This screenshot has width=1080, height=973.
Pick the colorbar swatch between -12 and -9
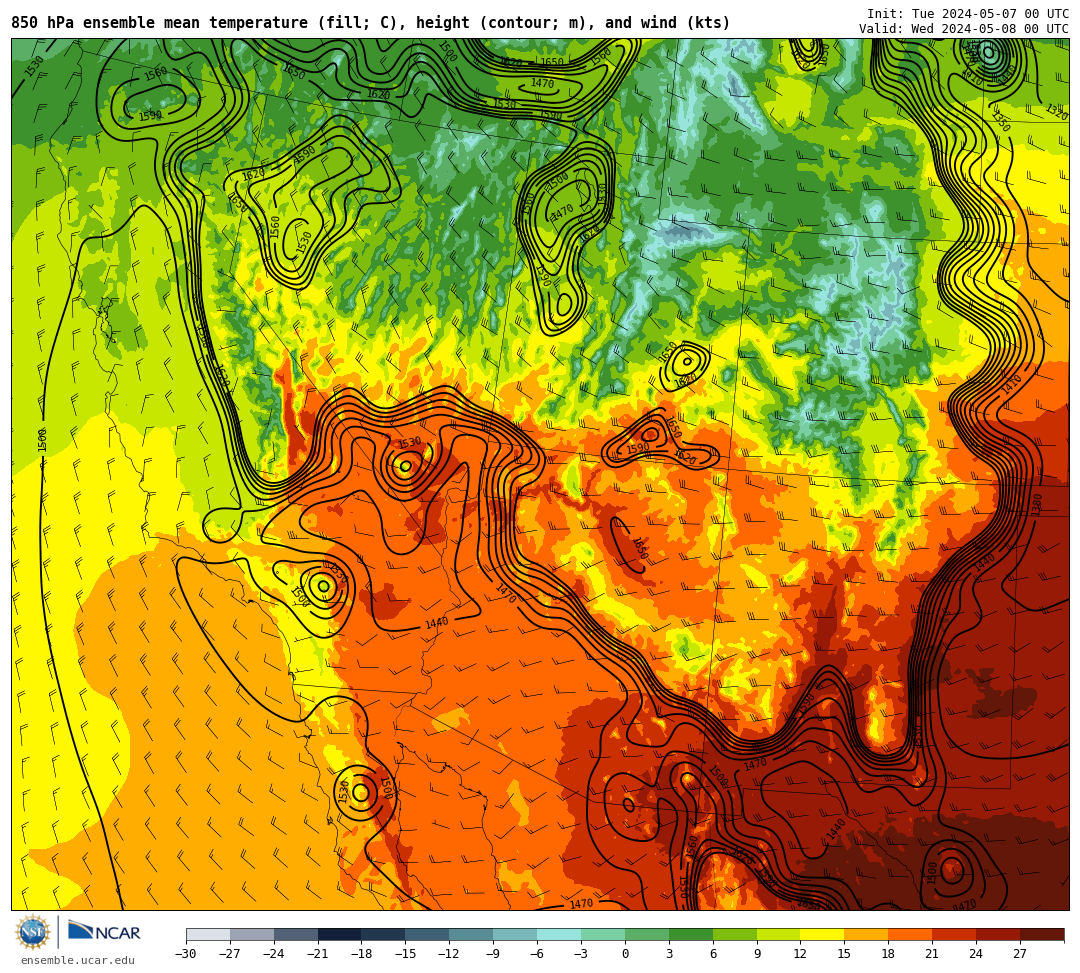pos(471,934)
